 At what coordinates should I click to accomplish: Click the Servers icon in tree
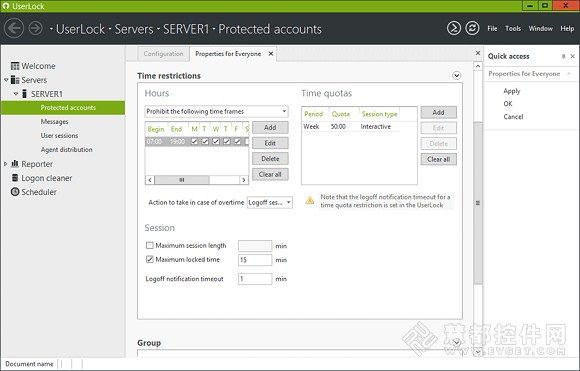point(15,80)
